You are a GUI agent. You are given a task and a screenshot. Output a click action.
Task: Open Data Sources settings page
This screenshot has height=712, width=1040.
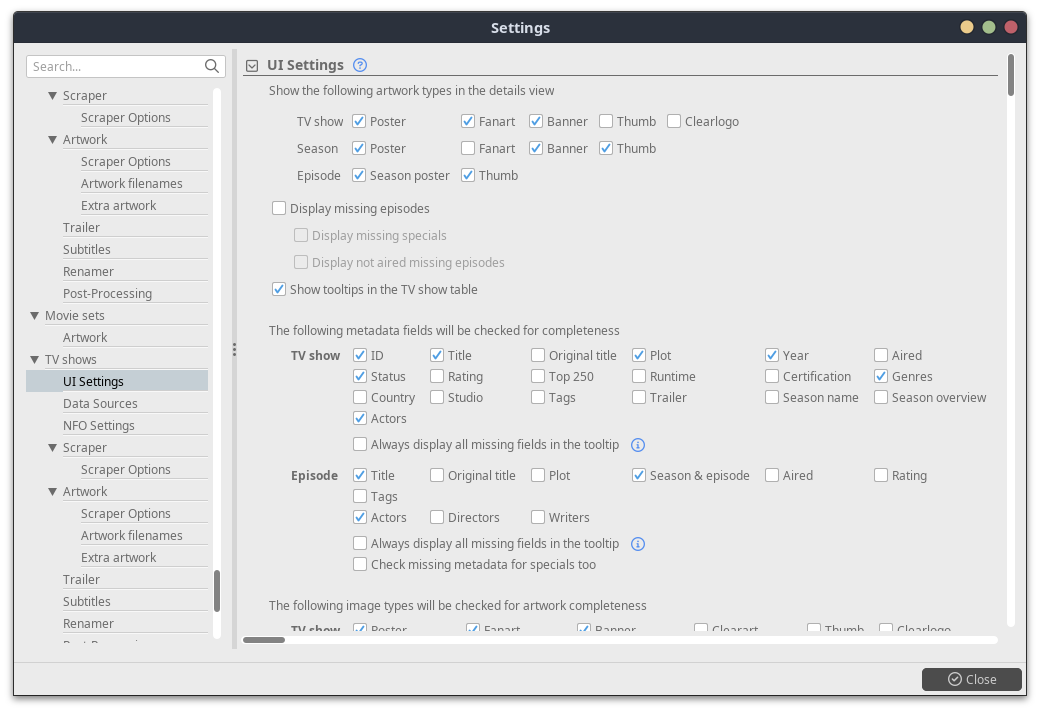tap(100, 404)
